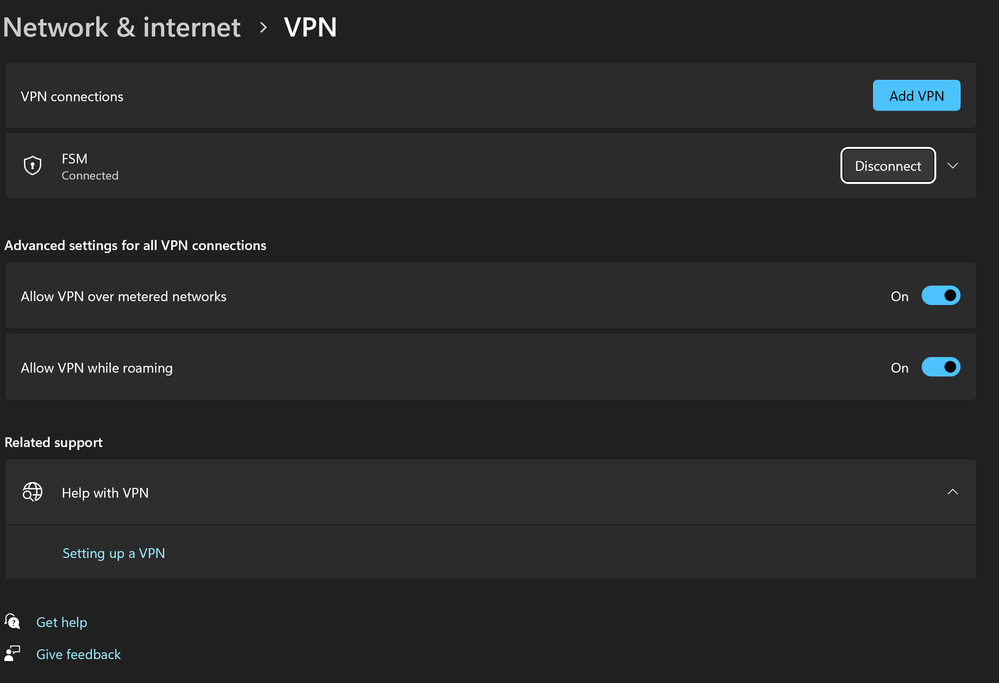Open the Give feedback link
999x683 pixels.
pos(78,654)
